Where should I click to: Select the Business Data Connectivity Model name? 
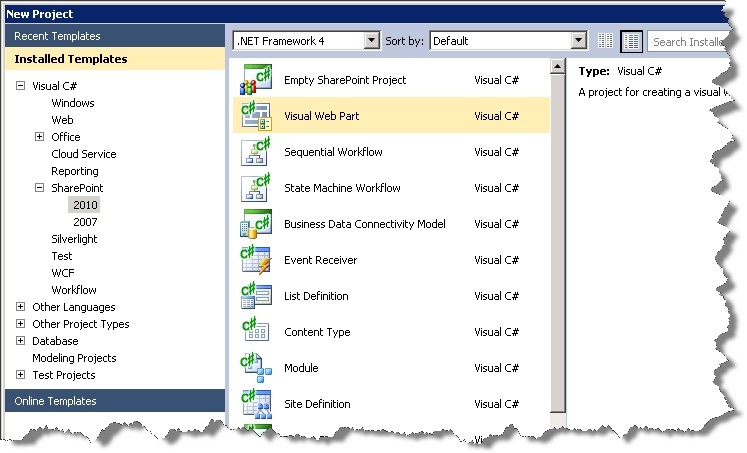(365, 224)
